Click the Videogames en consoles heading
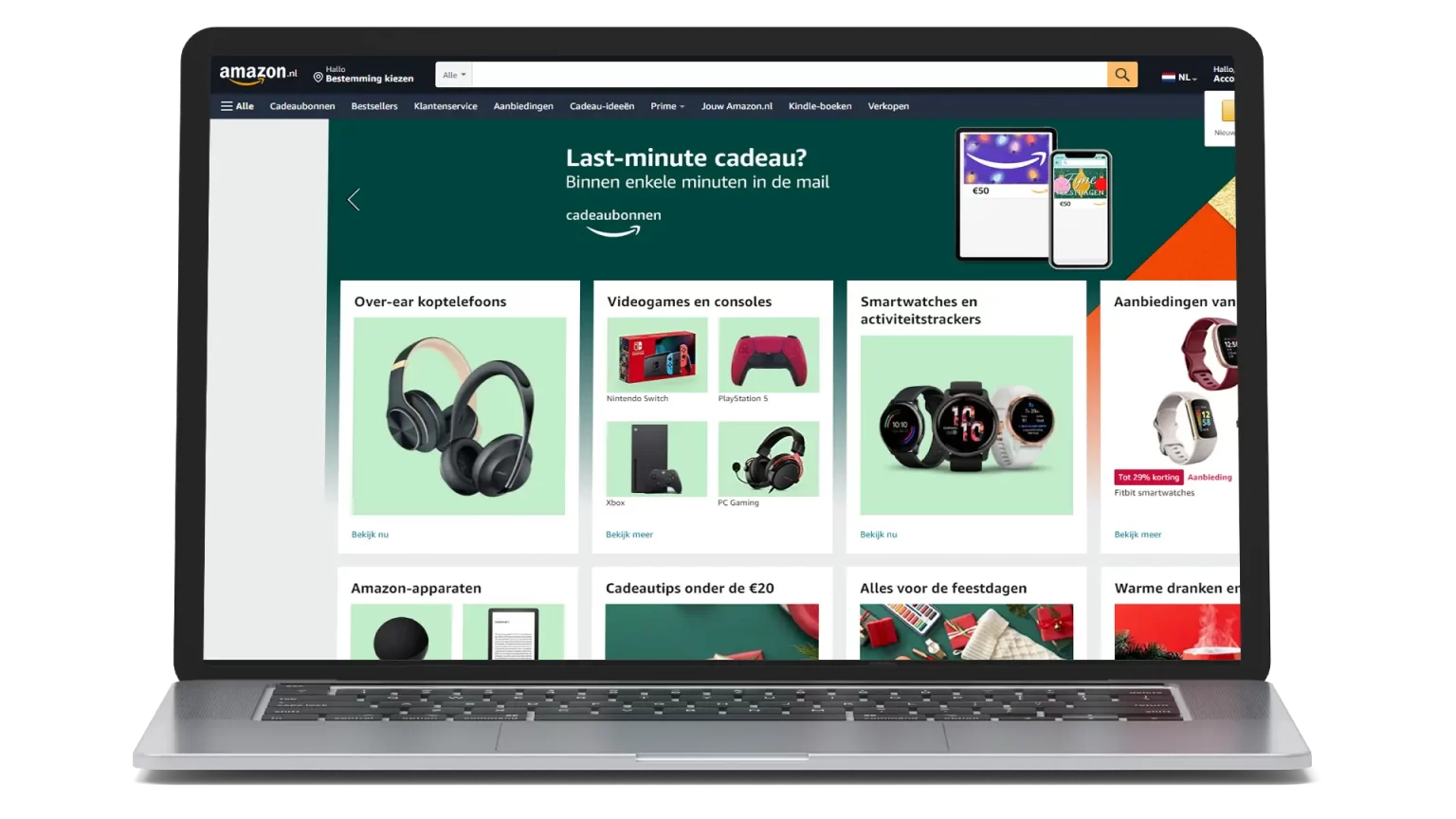Image resolution: width=1456 pixels, height=819 pixels. click(x=689, y=301)
